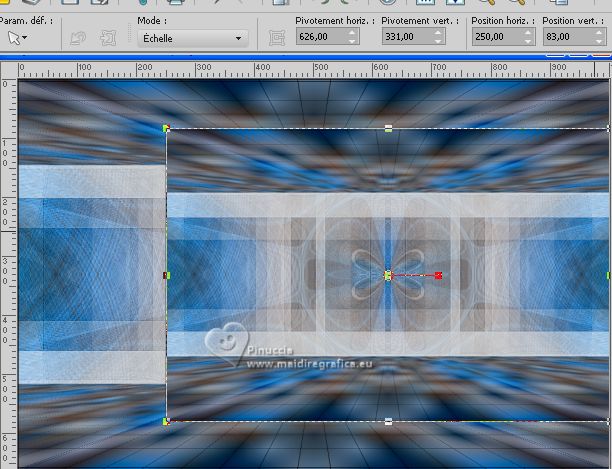Increase Pivotement vert. with up arrow
Viewport: 612px width, 469px height.
point(438,33)
